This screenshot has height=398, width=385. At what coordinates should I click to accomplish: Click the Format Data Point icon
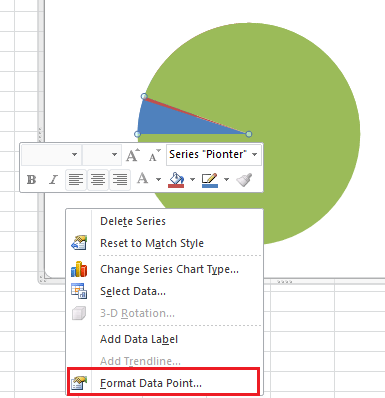79,383
